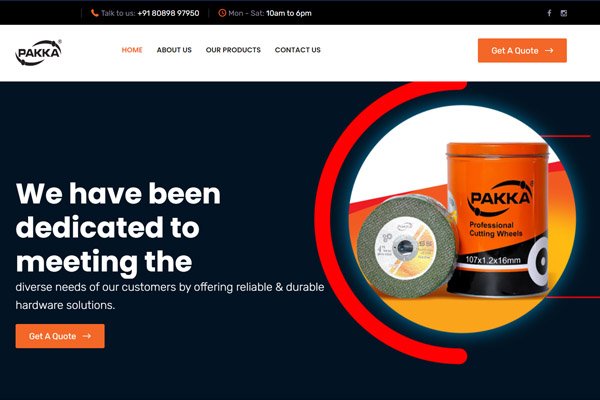Click the 'diverse needs of our customers' paragraph
The image size is (600, 400).
(x=170, y=296)
